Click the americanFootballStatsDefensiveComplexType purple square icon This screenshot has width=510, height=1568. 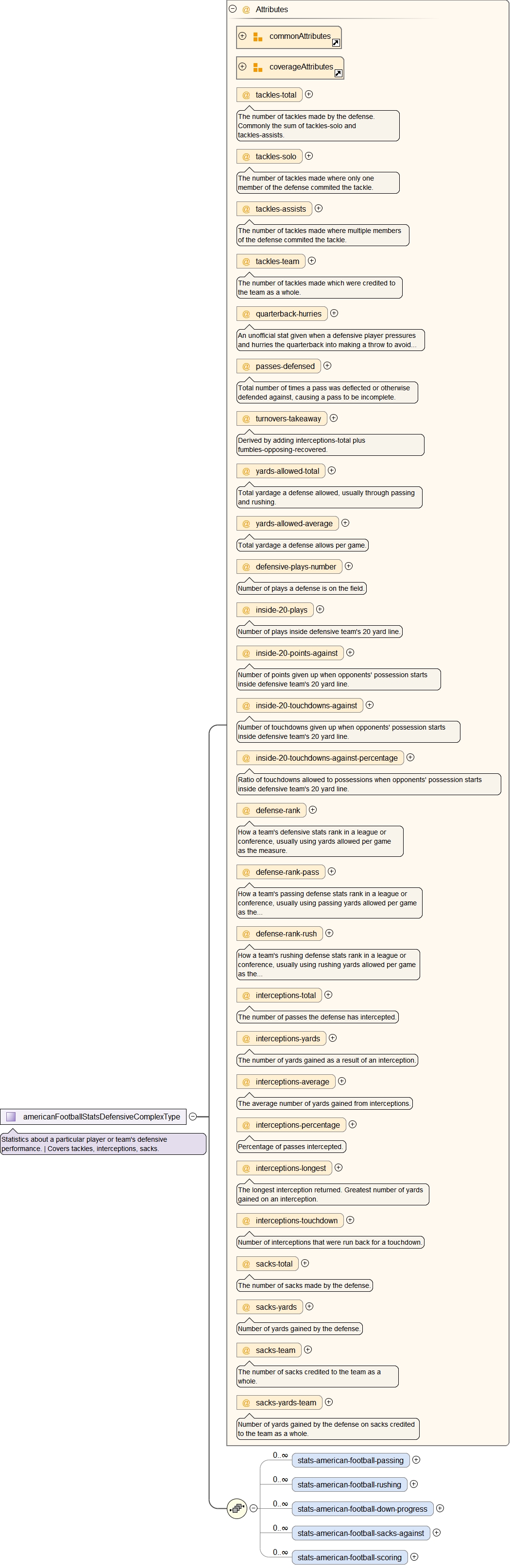tap(11, 1117)
